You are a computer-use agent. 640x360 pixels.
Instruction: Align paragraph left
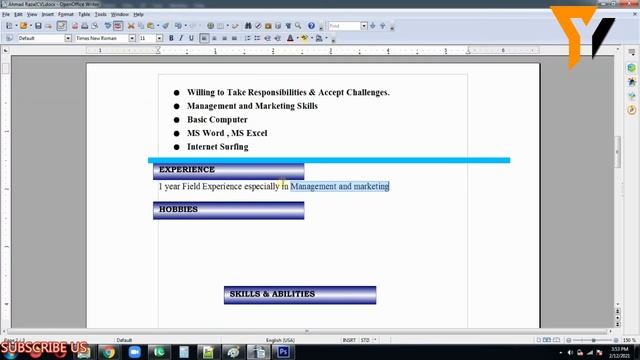204,38
